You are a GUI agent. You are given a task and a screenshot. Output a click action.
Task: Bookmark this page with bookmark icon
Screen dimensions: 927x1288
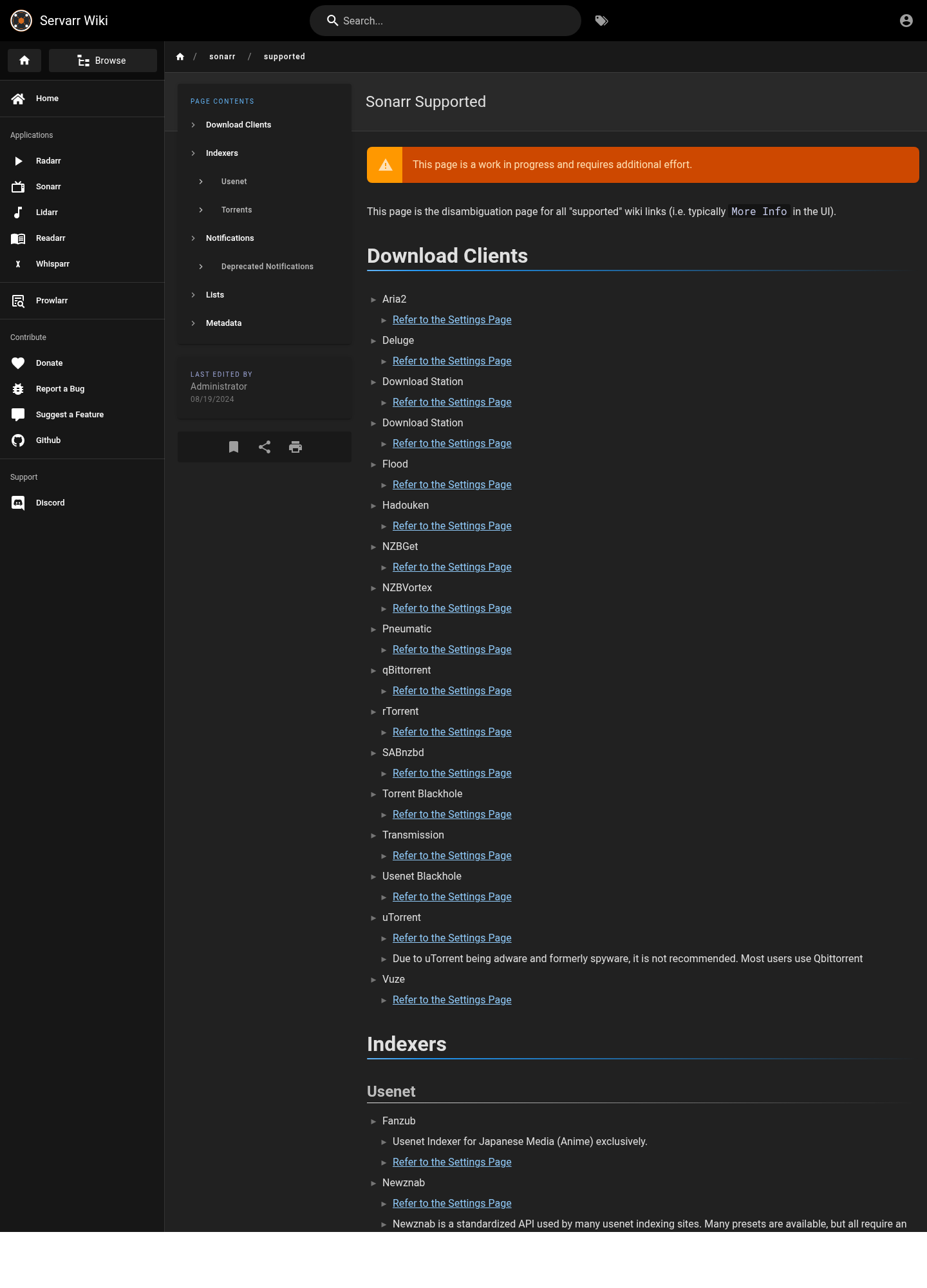point(234,447)
